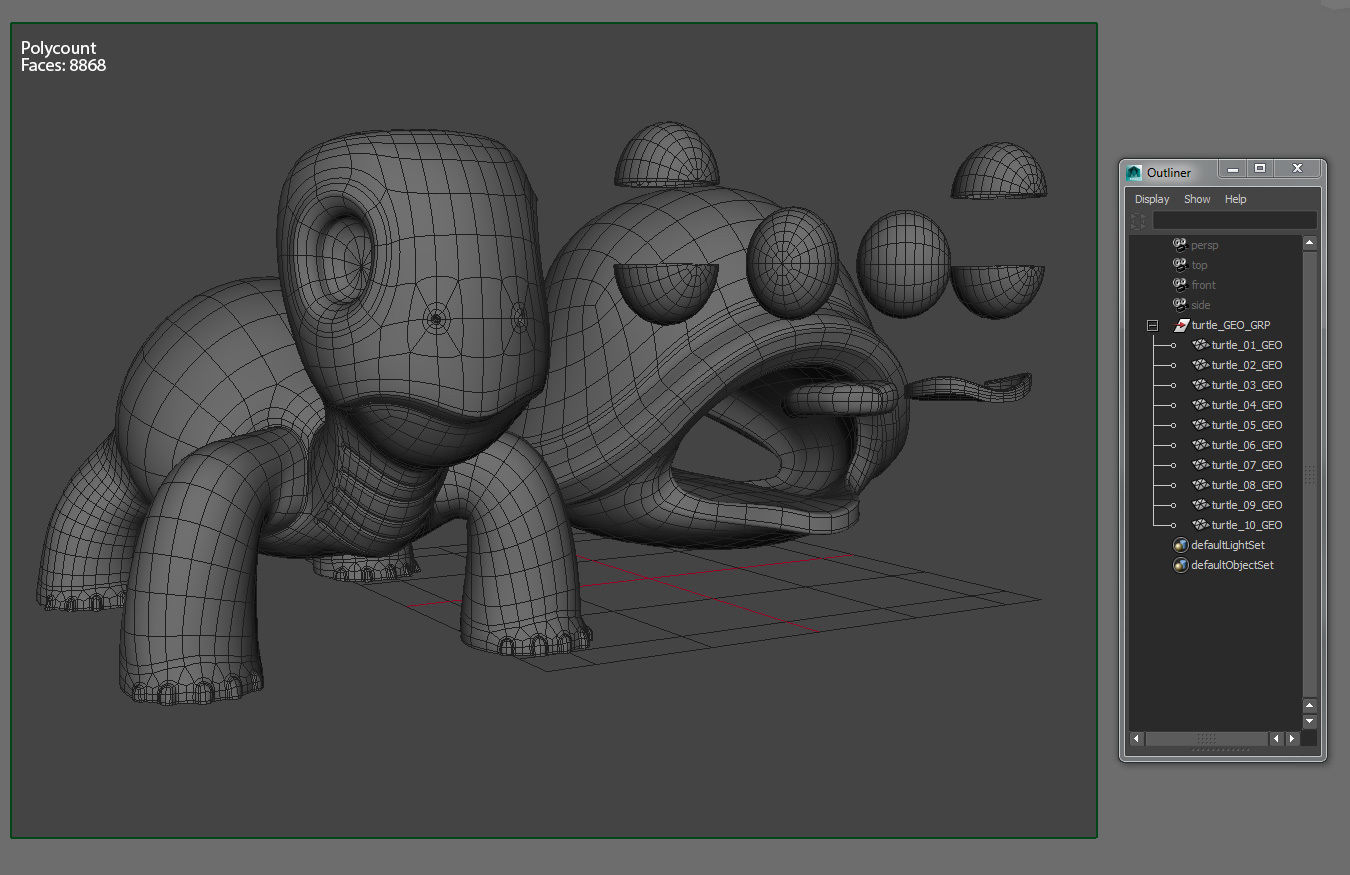Minimize the Outliner window

[x=1233, y=169]
